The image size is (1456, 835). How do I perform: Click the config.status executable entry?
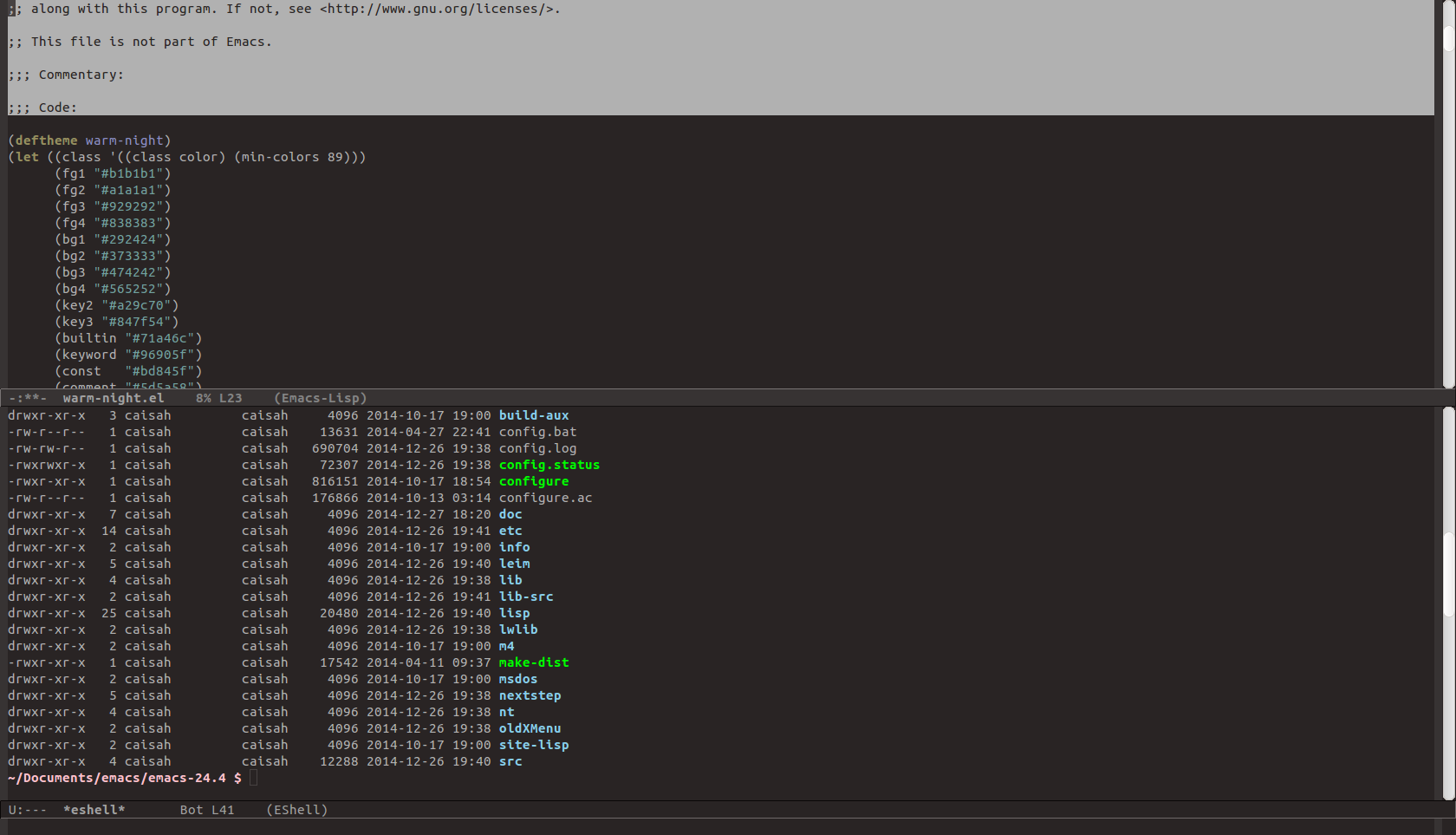(x=549, y=465)
